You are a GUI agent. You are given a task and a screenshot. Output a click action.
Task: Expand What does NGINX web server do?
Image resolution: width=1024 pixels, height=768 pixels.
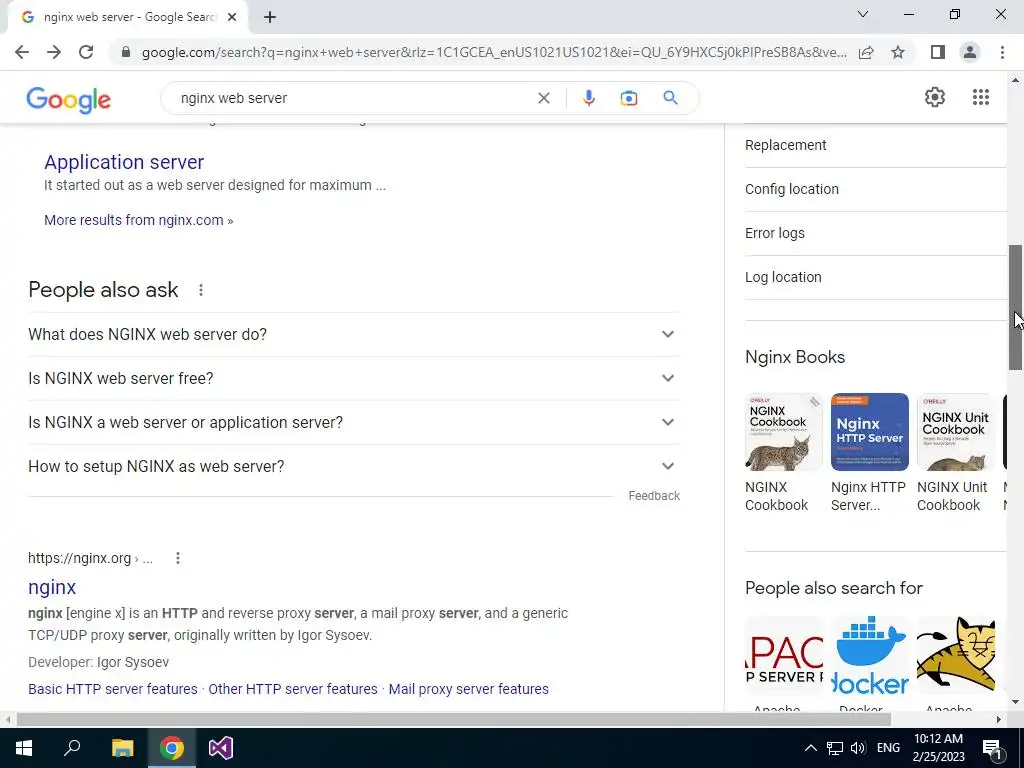[x=353, y=334]
